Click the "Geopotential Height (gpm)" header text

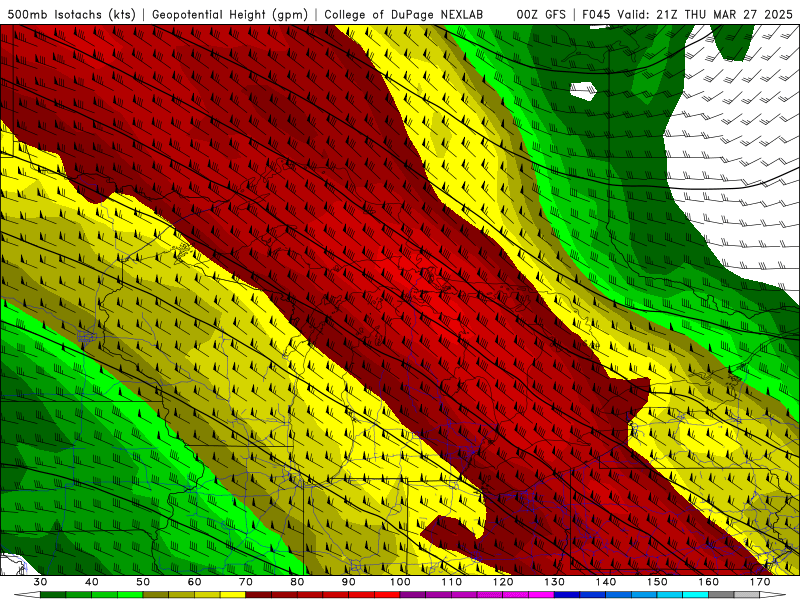(x=230, y=14)
